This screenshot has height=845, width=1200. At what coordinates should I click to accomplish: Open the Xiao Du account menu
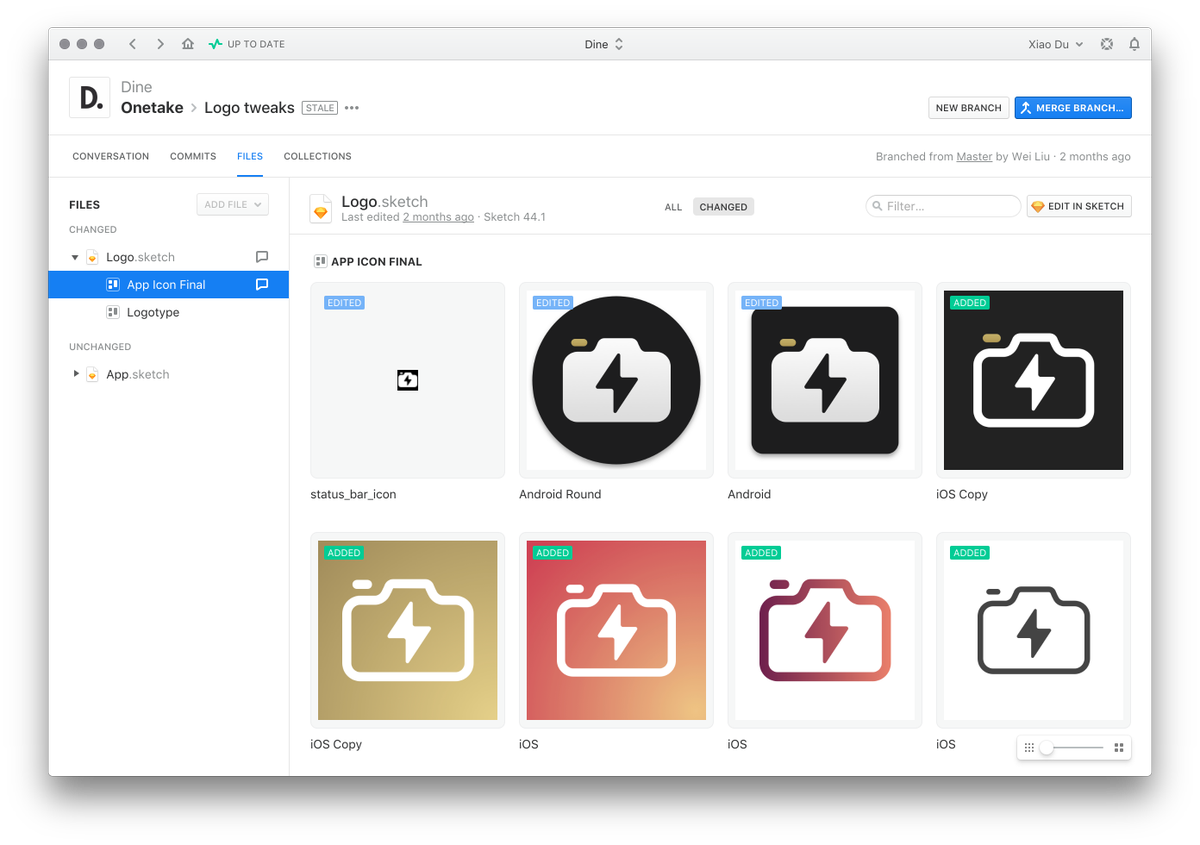1055,44
